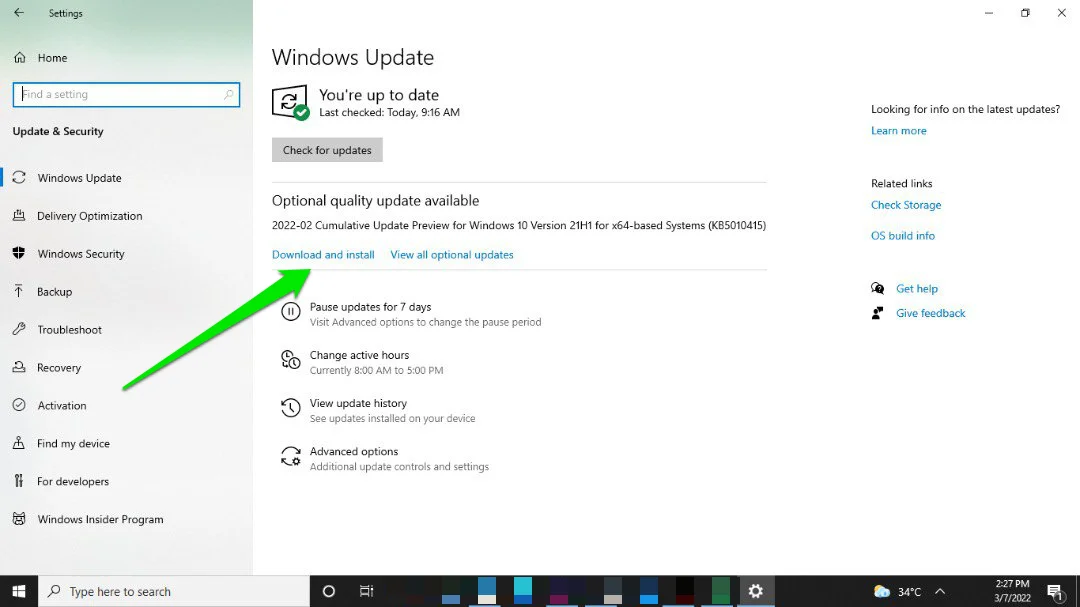
Task: Open Advanced options
Action: (354, 451)
